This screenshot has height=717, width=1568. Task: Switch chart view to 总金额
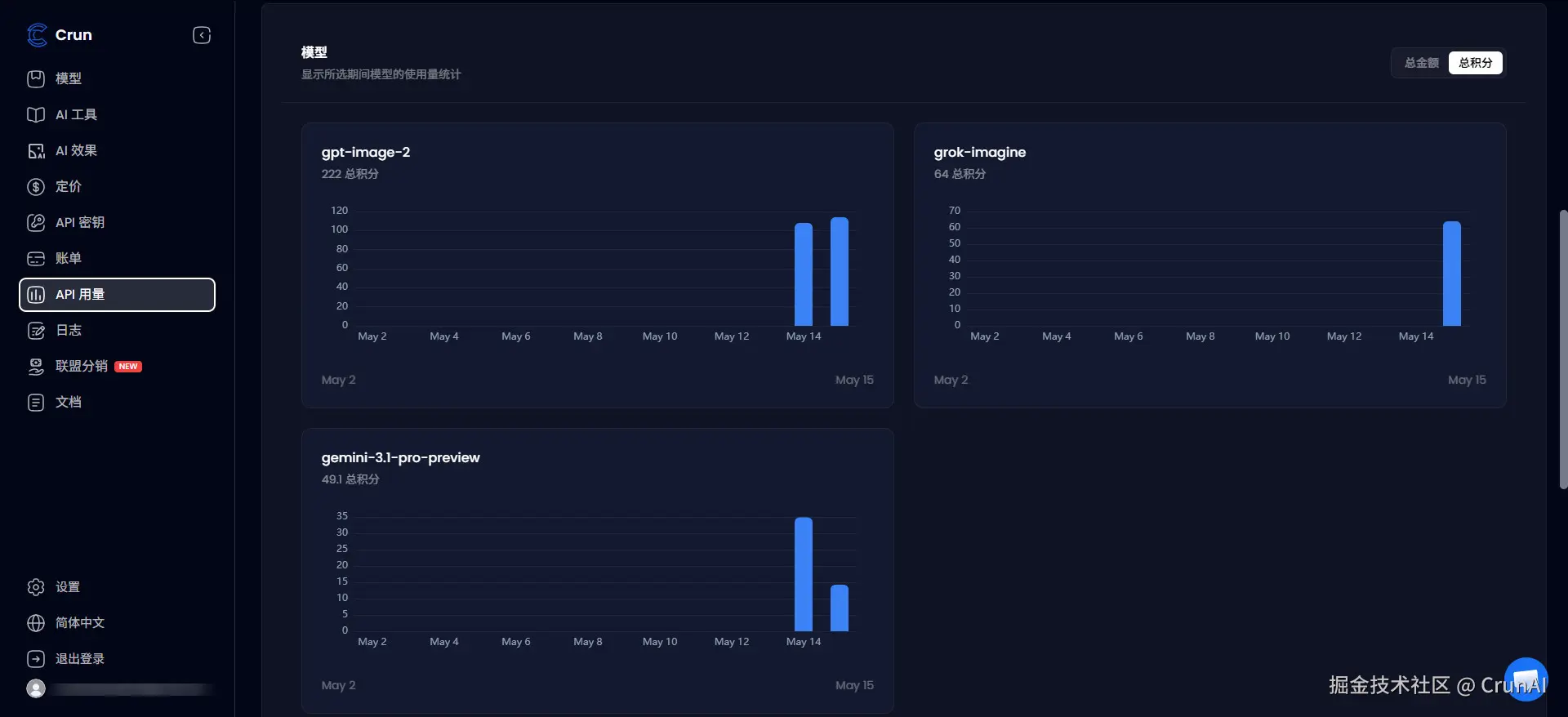point(1421,63)
